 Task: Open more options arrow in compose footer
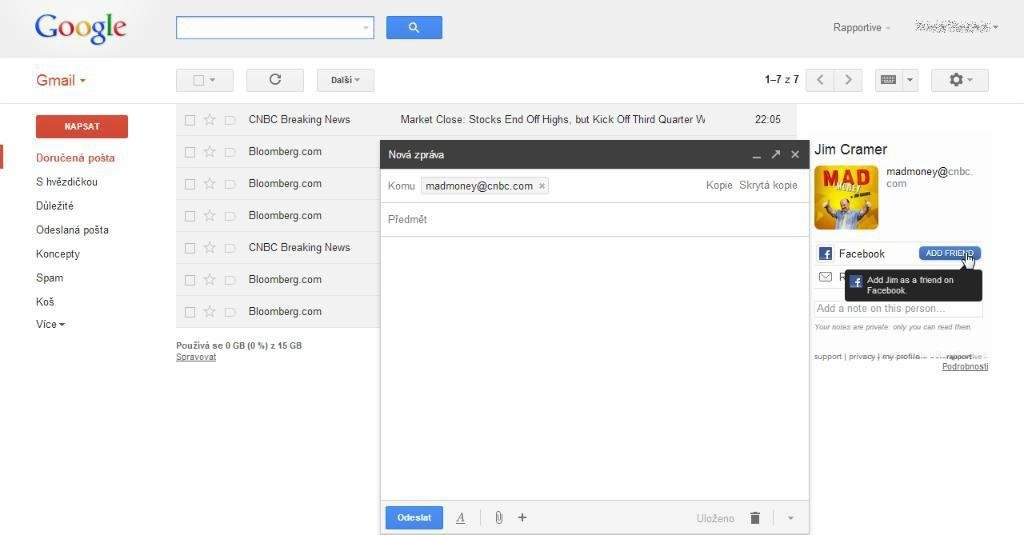(790, 518)
